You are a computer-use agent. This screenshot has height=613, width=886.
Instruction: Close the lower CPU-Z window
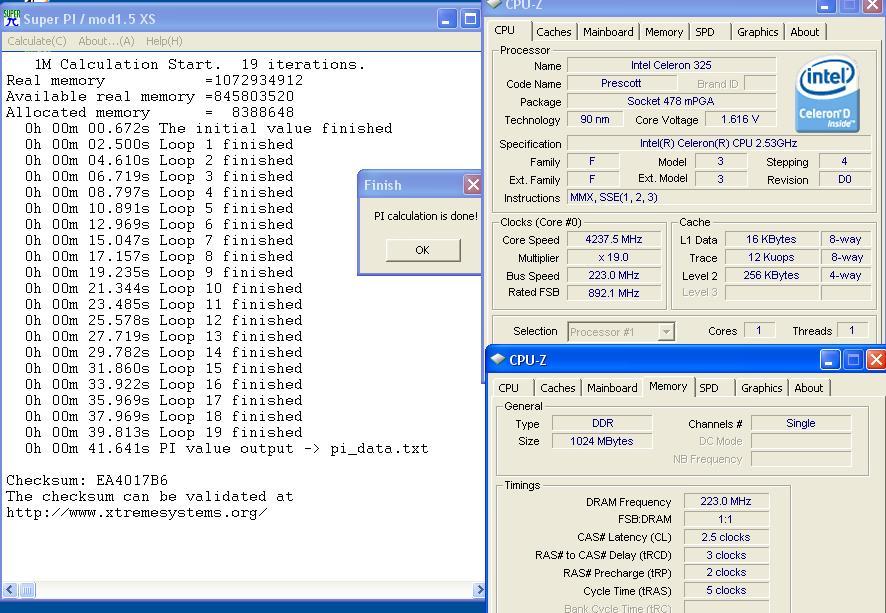876,360
